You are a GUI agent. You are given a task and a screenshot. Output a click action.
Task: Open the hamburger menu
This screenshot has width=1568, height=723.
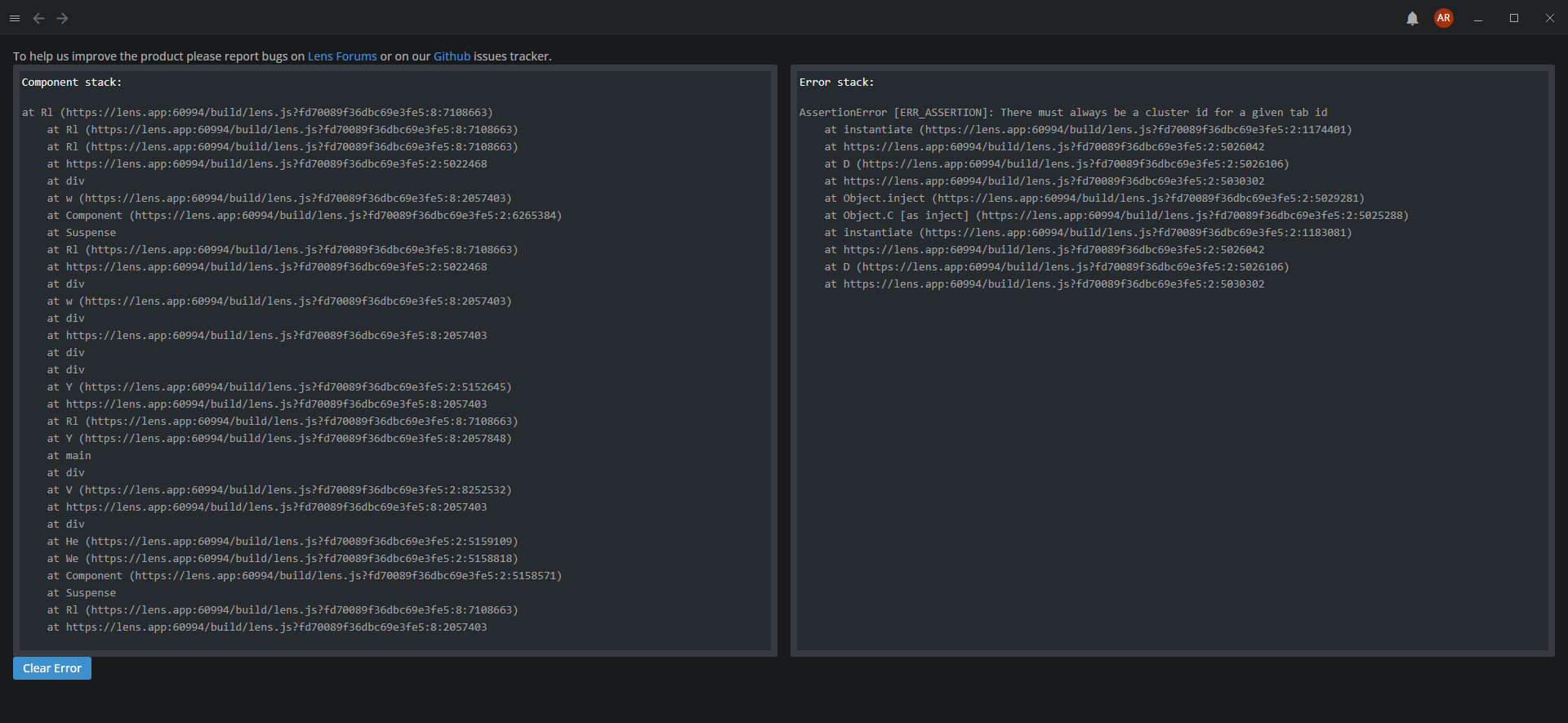[15, 18]
